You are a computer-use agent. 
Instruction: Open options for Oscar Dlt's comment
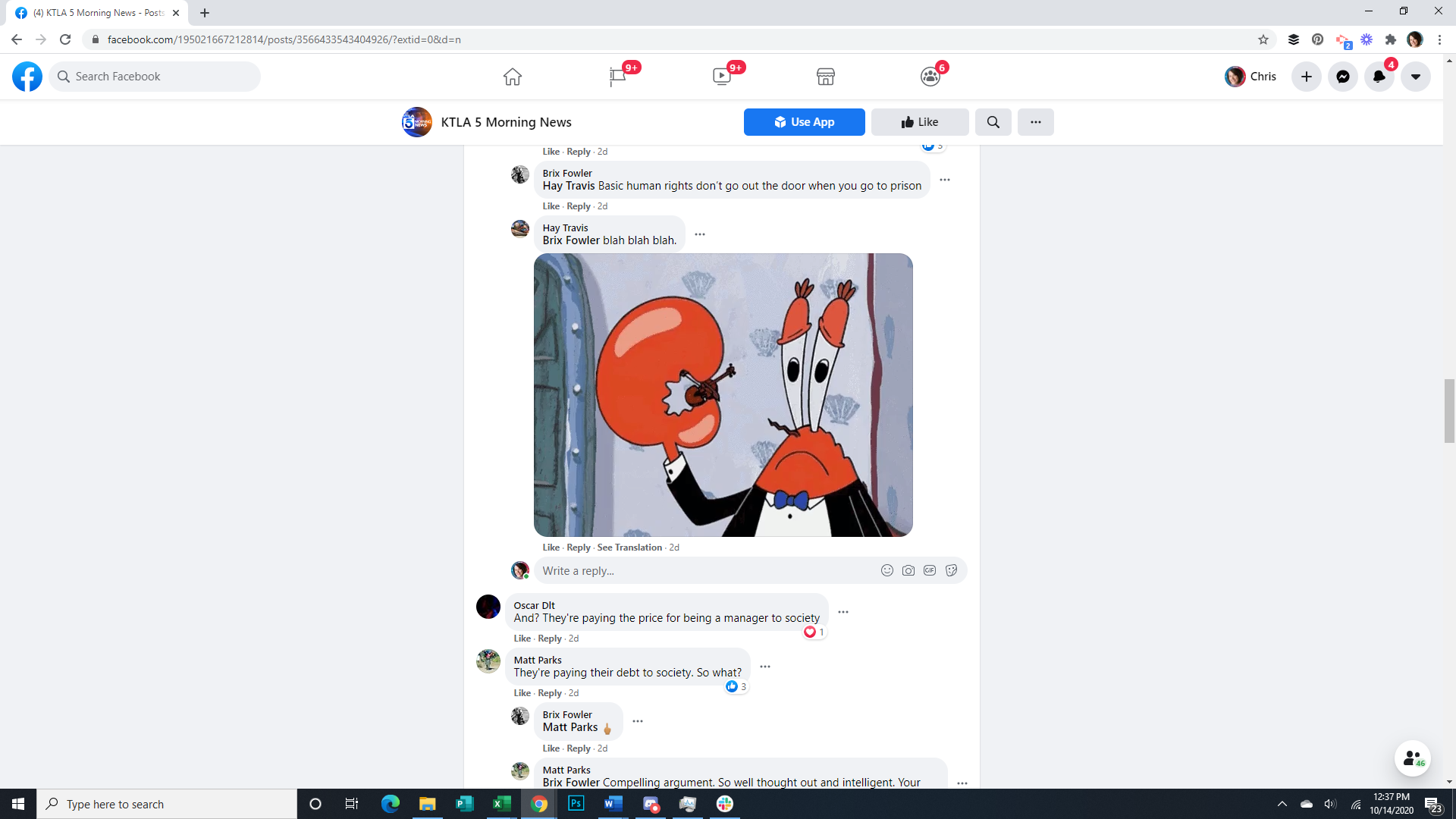coord(843,612)
